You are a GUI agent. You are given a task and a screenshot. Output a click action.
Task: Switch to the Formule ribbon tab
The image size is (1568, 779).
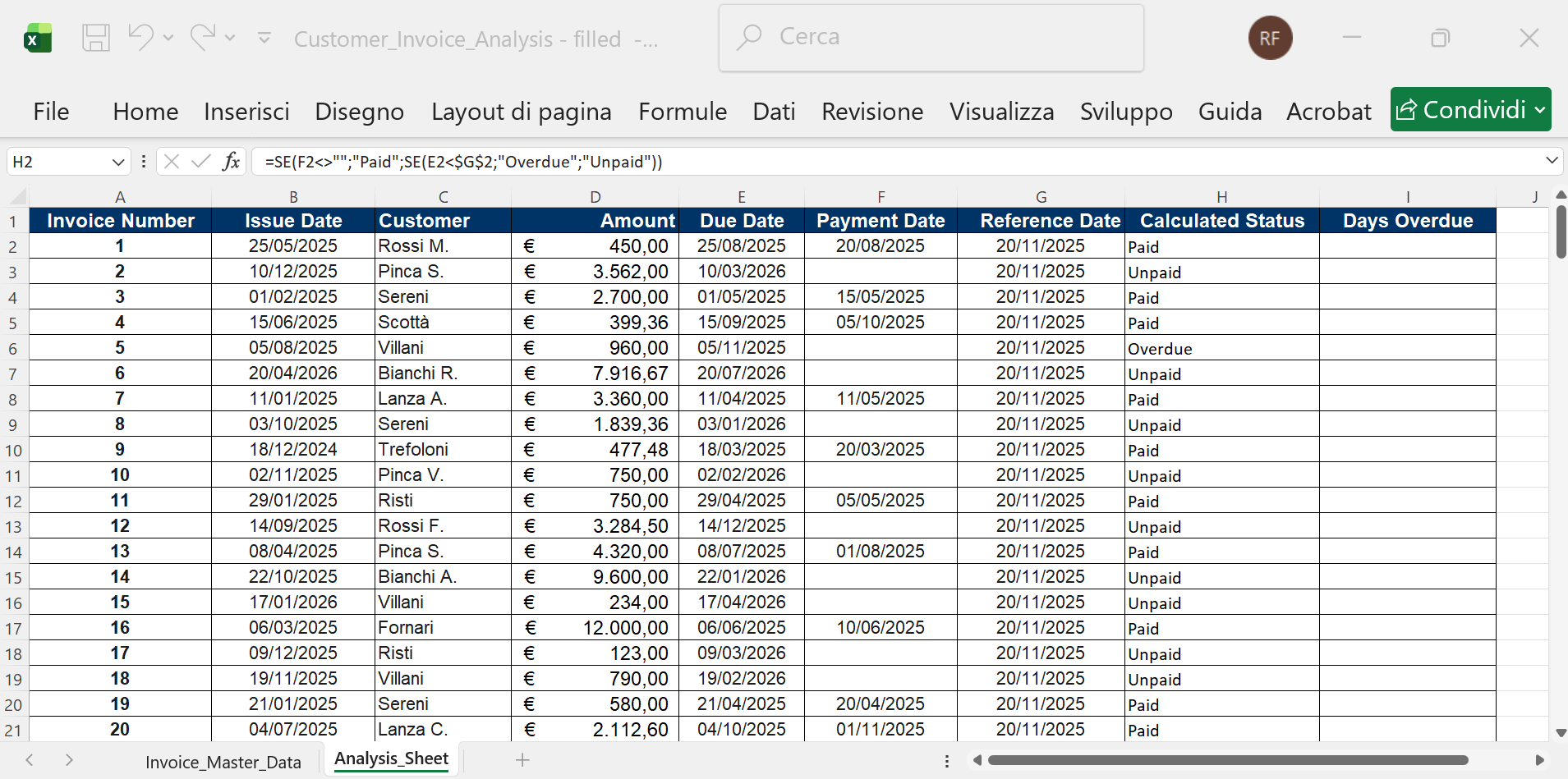[x=683, y=111]
